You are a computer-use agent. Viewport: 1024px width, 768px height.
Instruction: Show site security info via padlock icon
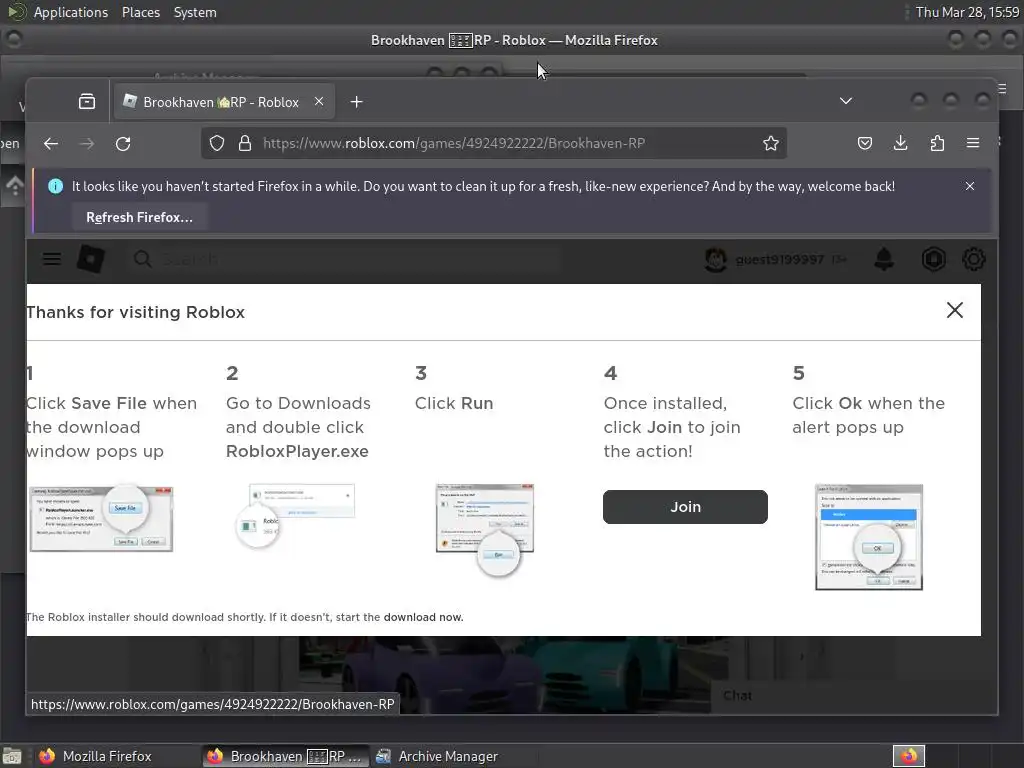[245, 144]
